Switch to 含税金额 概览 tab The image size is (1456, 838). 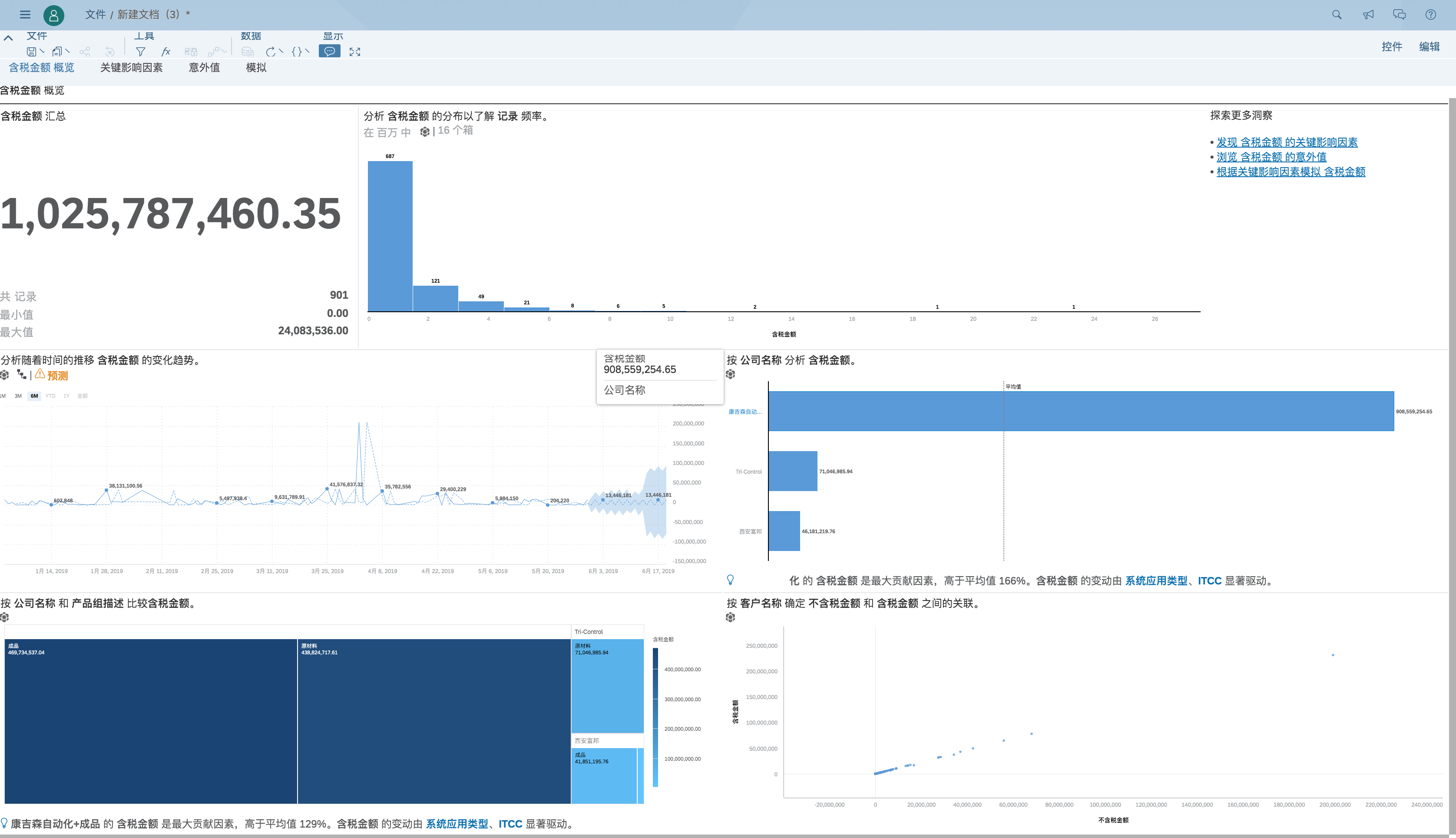tap(41, 67)
